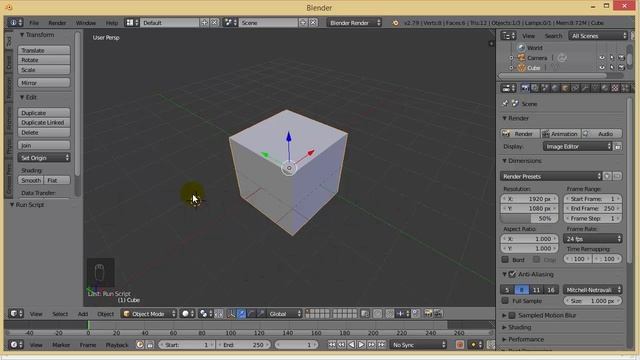Open the Render properties tab icon
The height and width of the screenshot is (360, 640).
[525, 88]
